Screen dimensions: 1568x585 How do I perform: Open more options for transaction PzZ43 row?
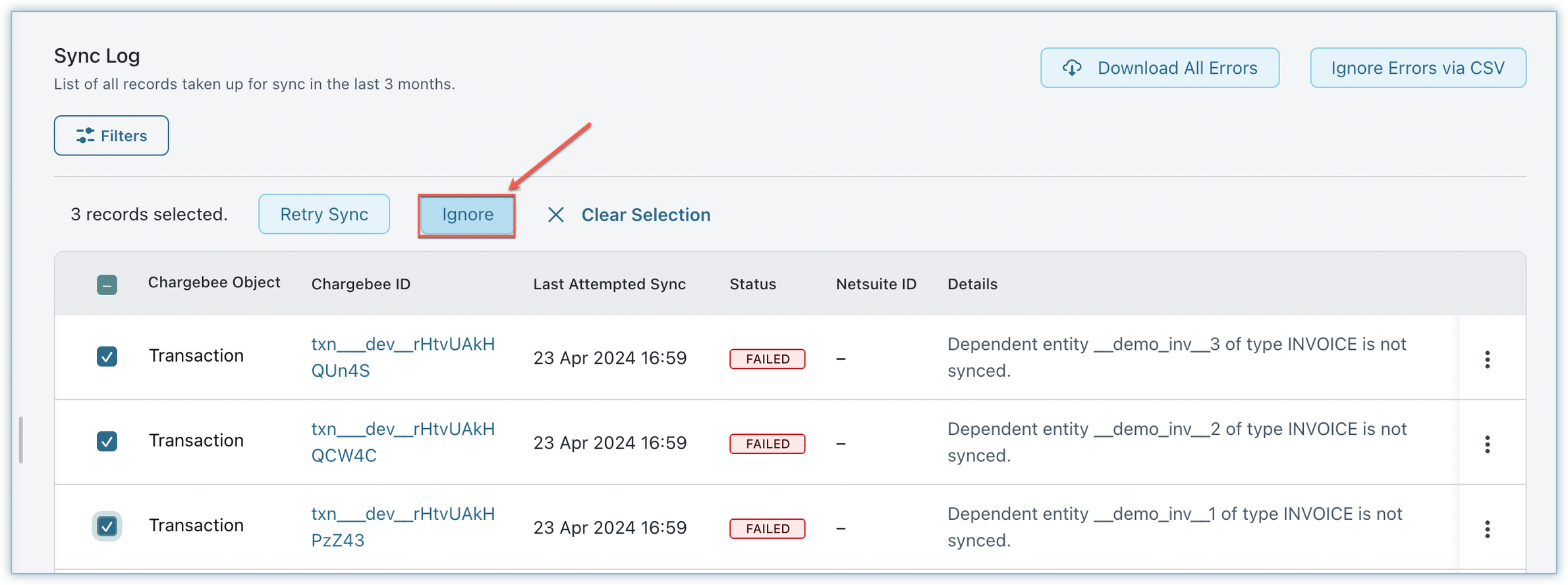[x=1487, y=529]
